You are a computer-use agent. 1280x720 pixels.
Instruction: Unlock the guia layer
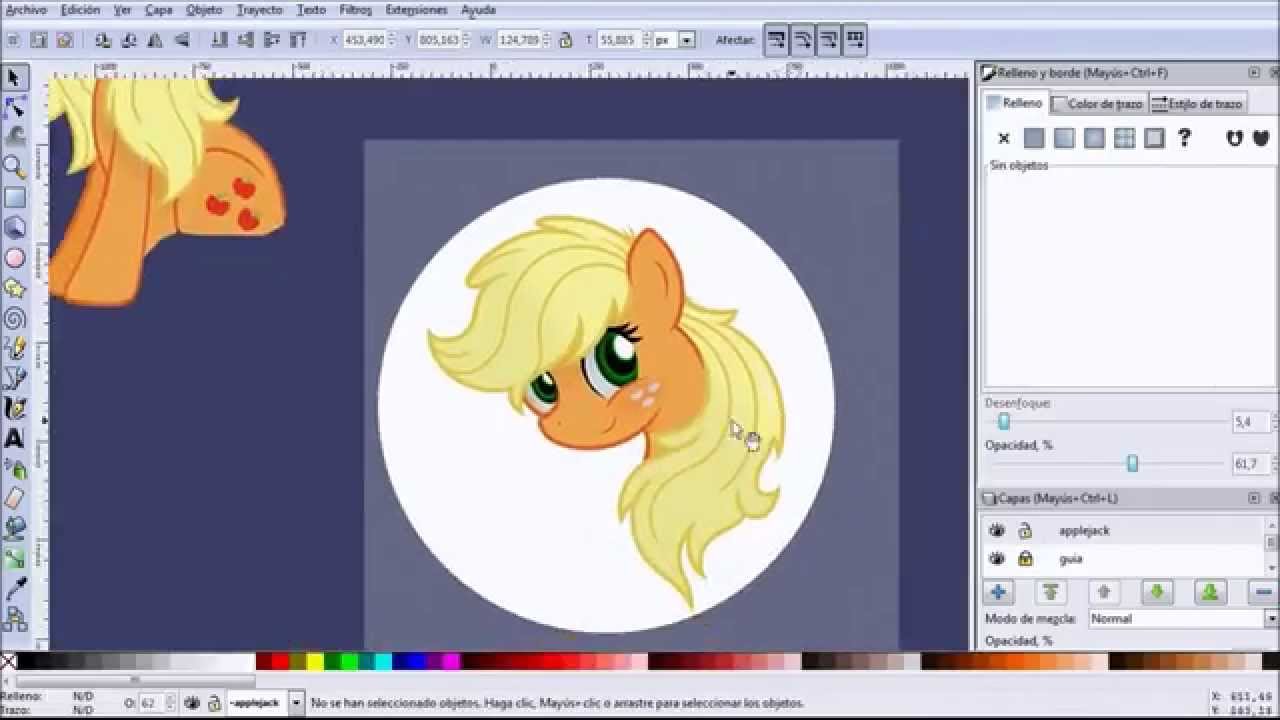(x=1025, y=559)
